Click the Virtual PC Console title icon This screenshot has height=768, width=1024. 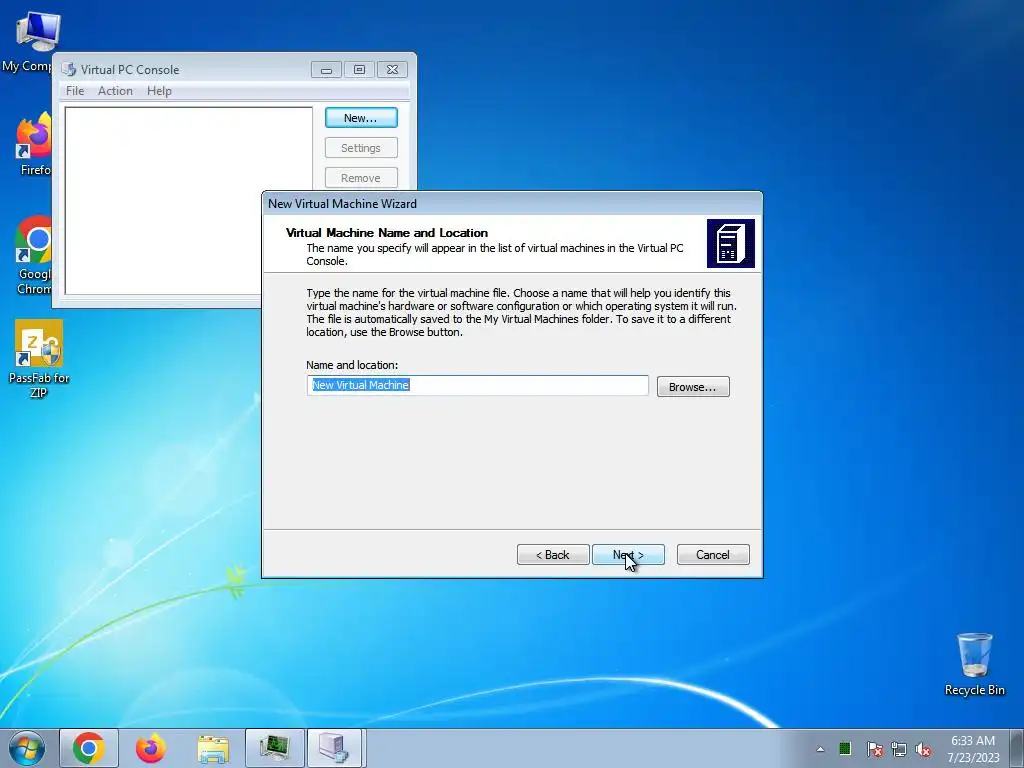click(x=68, y=69)
